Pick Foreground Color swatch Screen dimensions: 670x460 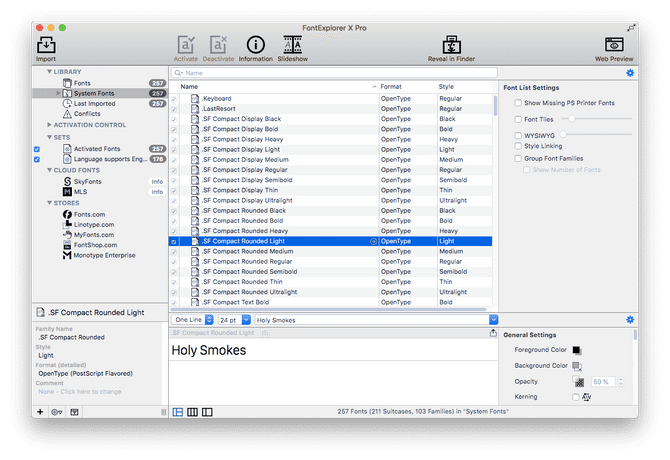click(576, 350)
